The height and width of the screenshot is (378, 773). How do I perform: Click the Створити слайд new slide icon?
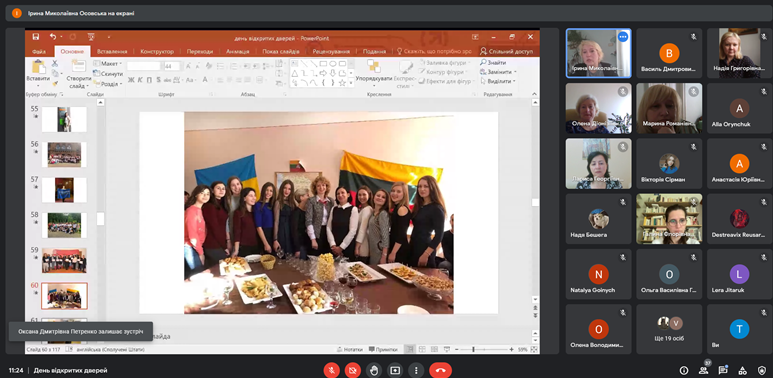79,67
